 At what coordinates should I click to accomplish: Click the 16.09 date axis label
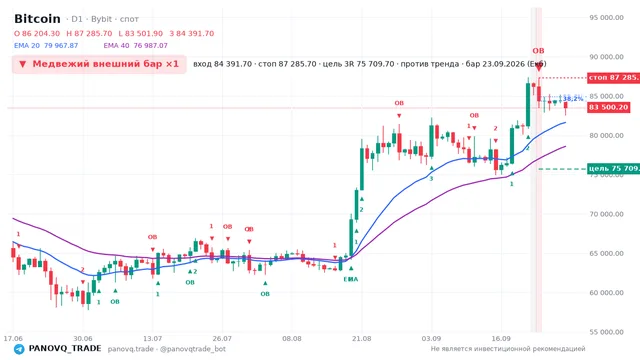pyautogui.click(x=501, y=338)
